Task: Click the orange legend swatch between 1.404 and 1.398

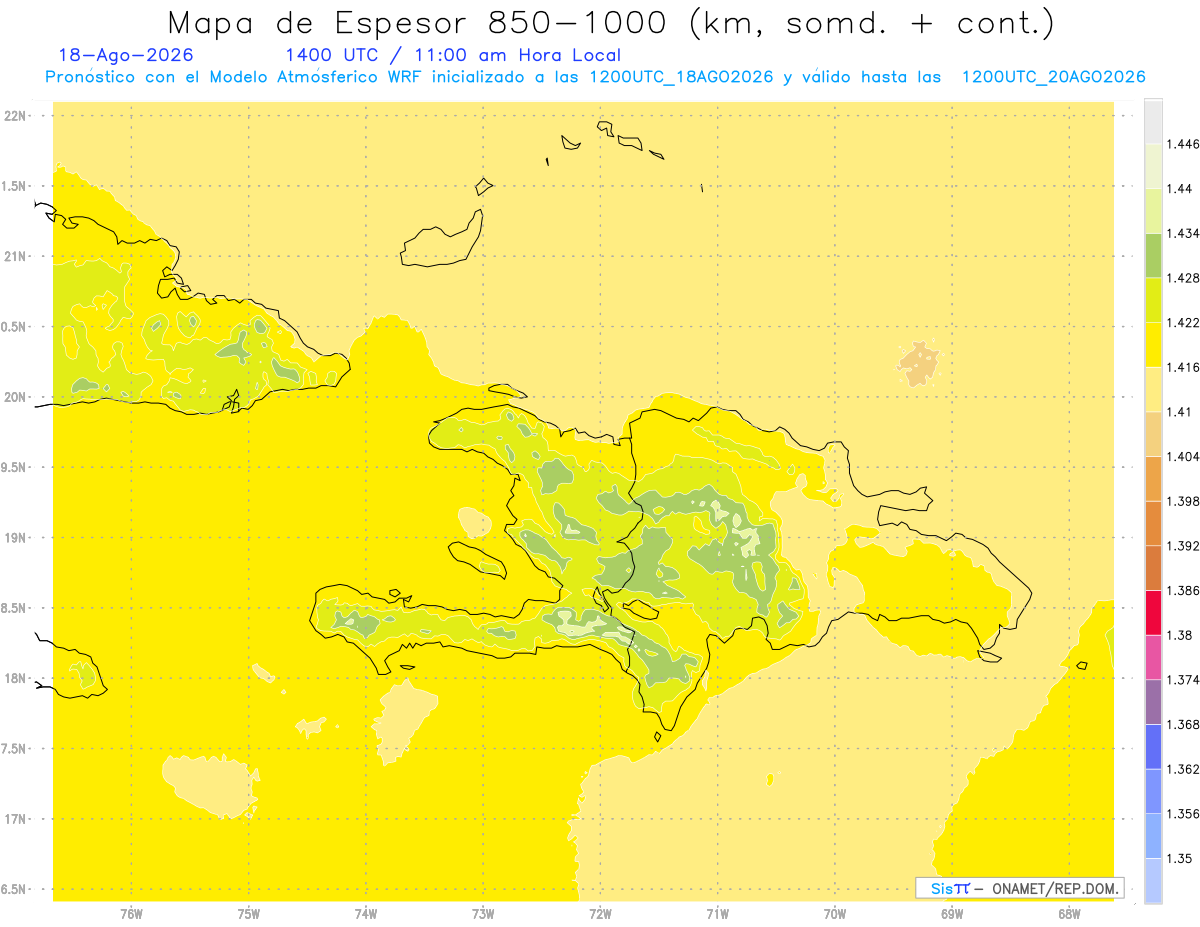Action: 1153,478
